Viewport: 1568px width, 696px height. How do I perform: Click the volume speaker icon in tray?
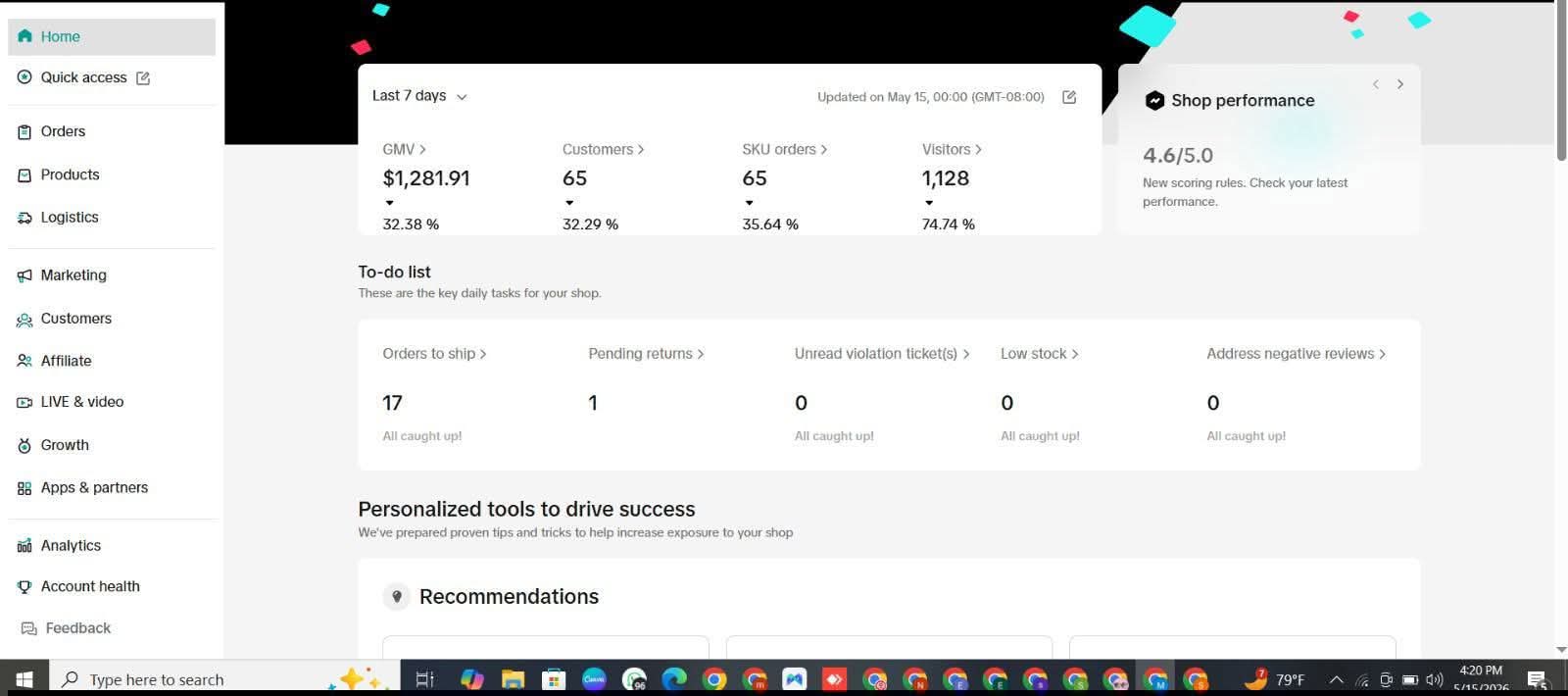click(x=1435, y=679)
